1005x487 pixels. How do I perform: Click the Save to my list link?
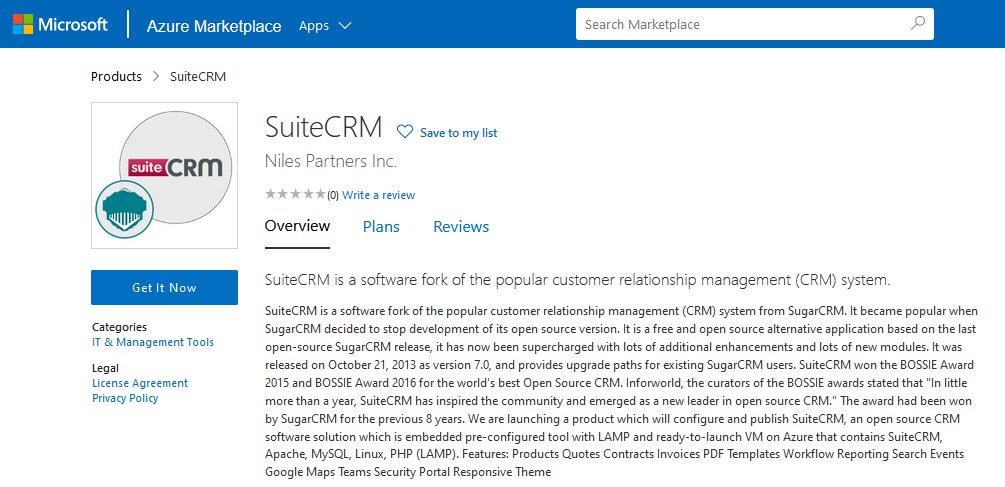pyautogui.click(x=458, y=133)
